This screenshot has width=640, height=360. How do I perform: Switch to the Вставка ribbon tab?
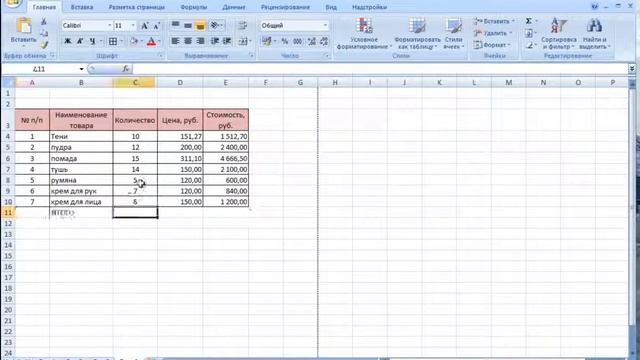pyautogui.click(x=82, y=7)
